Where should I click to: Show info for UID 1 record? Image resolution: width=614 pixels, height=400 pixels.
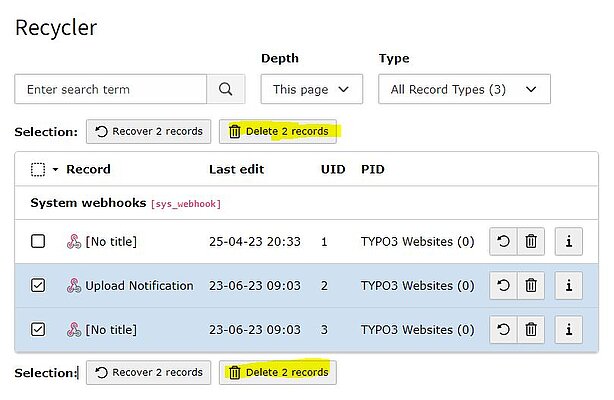pyautogui.click(x=568, y=241)
